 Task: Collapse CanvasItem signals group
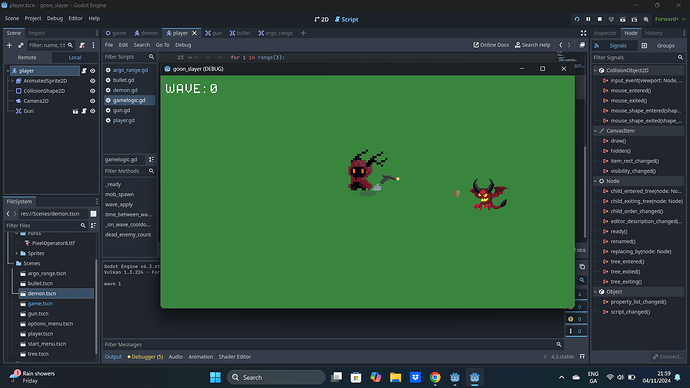pyautogui.click(x=595, y=131)
